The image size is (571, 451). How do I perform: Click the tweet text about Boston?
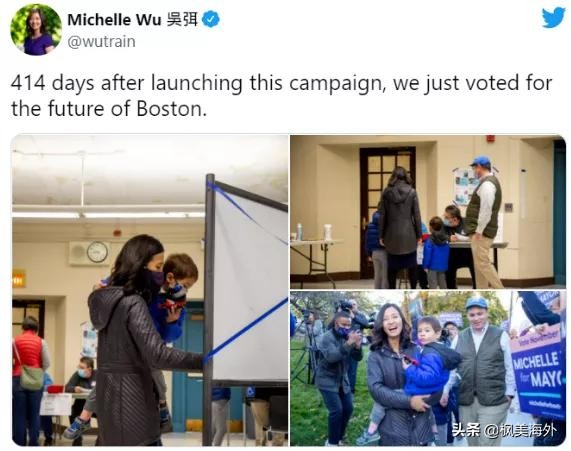click(x=281, y=96)
